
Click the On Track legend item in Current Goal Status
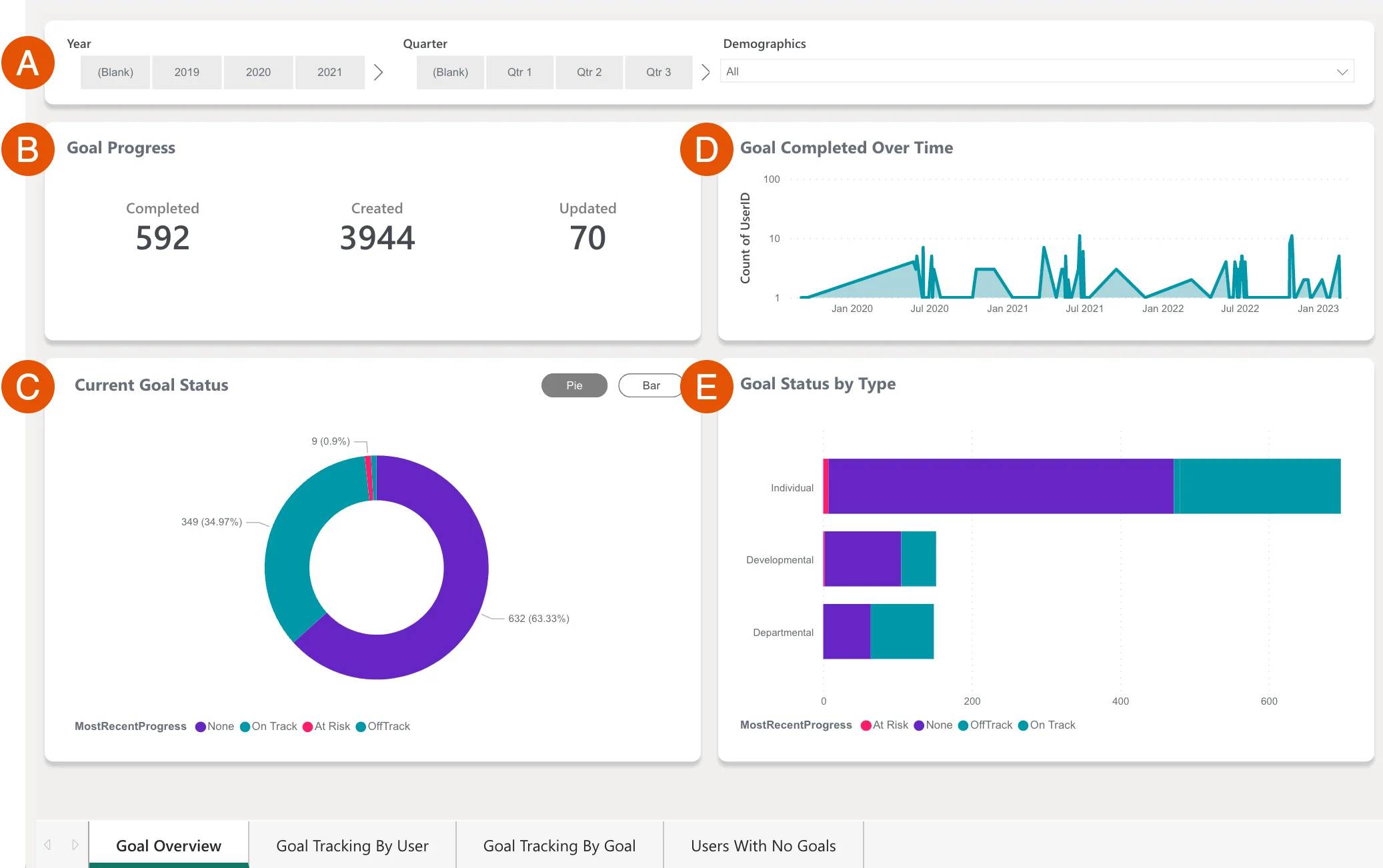[x=269, y=726]
